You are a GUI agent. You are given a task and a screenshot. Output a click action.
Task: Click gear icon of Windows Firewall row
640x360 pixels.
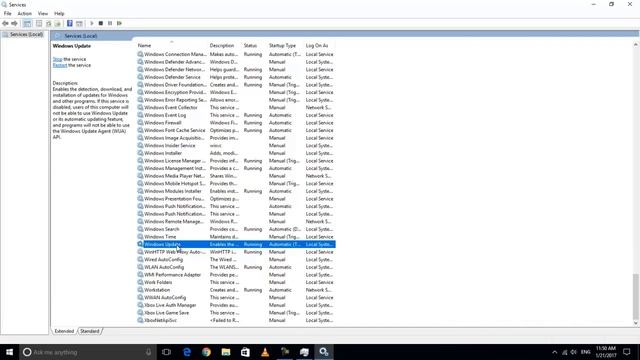[x=140, y=123]
